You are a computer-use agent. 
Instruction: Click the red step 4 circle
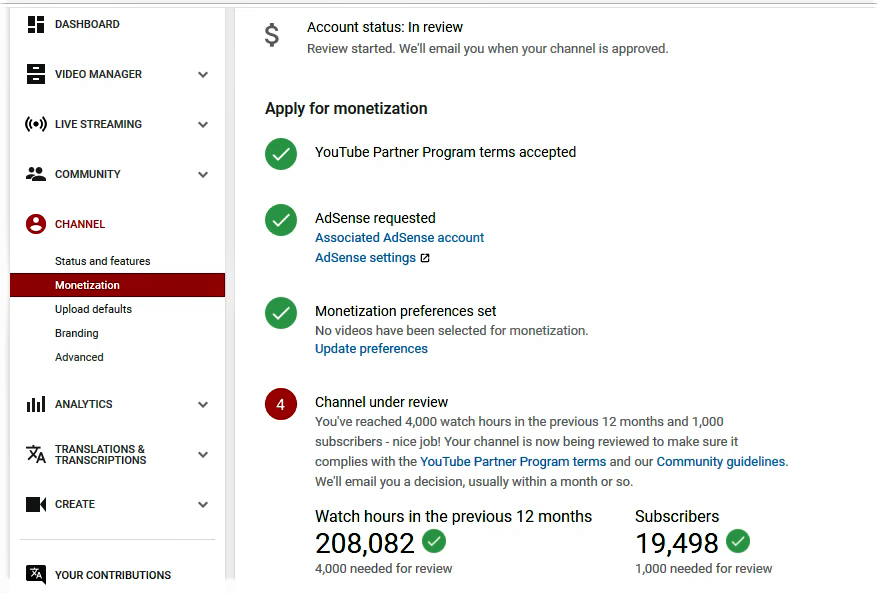281,404
